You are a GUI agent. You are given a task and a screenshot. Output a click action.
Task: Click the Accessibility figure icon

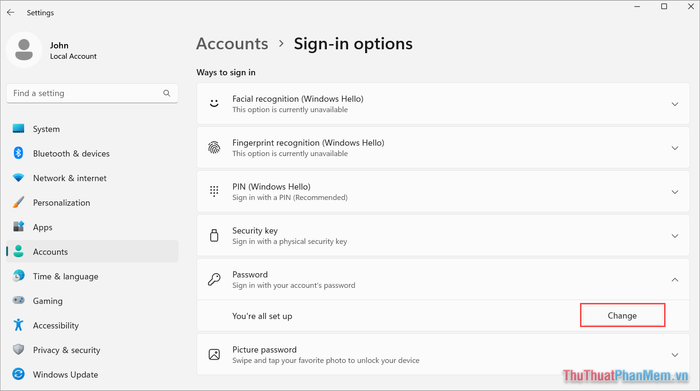(18, 325)
